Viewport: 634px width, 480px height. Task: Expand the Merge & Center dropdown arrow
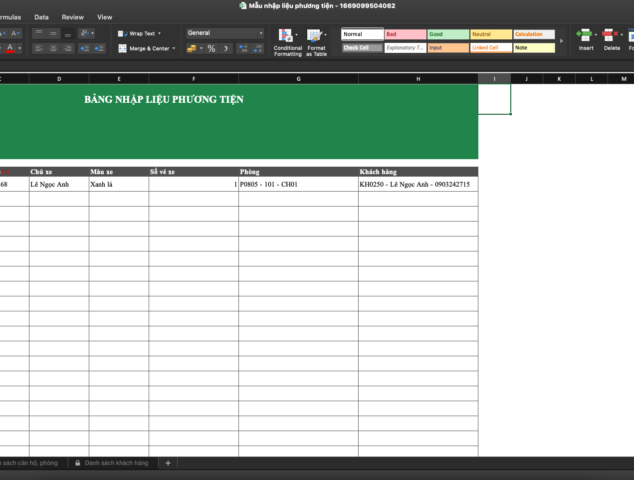click(x=174, y=48)
